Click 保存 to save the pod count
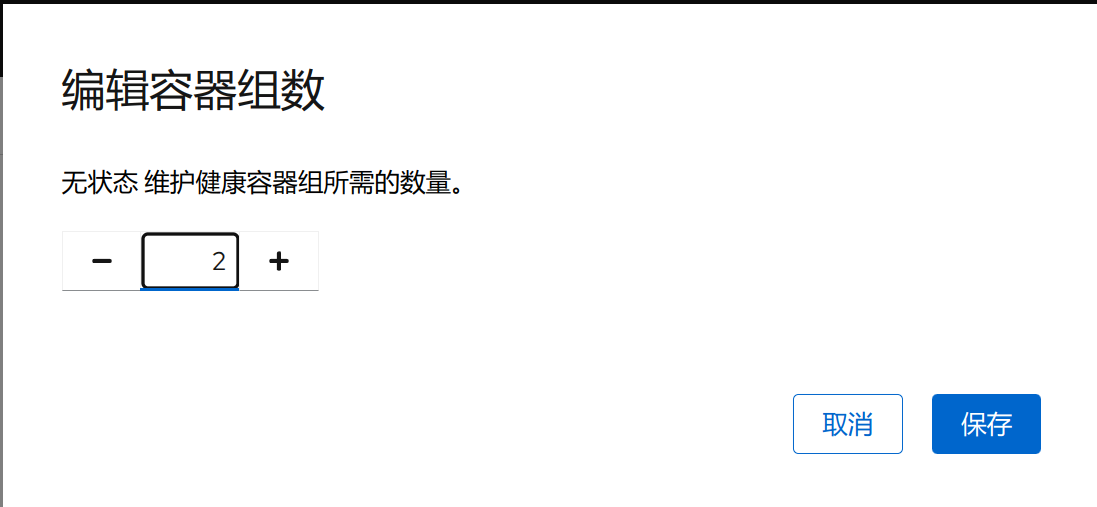The width and height of the screenshot is (1097, 507). (x=986, y=424)
